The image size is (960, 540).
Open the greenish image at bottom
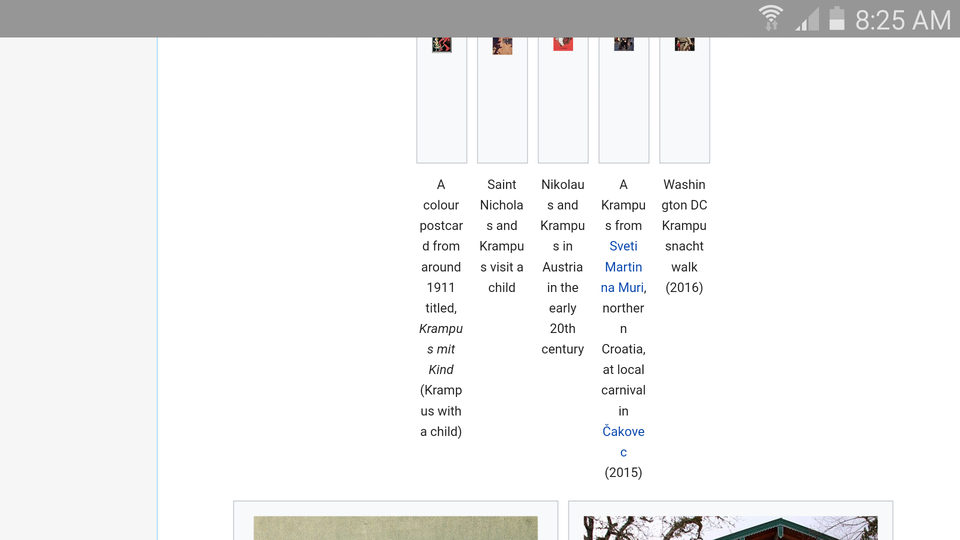tap(396, 528)
